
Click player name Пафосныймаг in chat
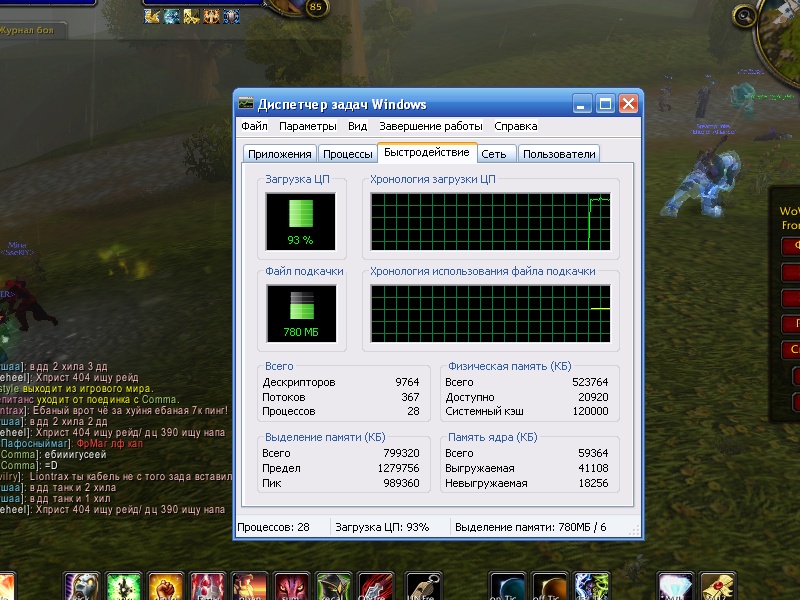point(35,443)
